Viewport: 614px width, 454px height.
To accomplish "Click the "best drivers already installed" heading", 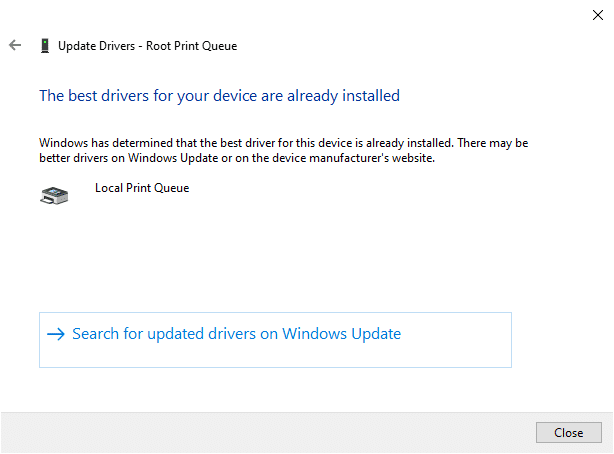I will pyautogui.click(x=219, y=96).
